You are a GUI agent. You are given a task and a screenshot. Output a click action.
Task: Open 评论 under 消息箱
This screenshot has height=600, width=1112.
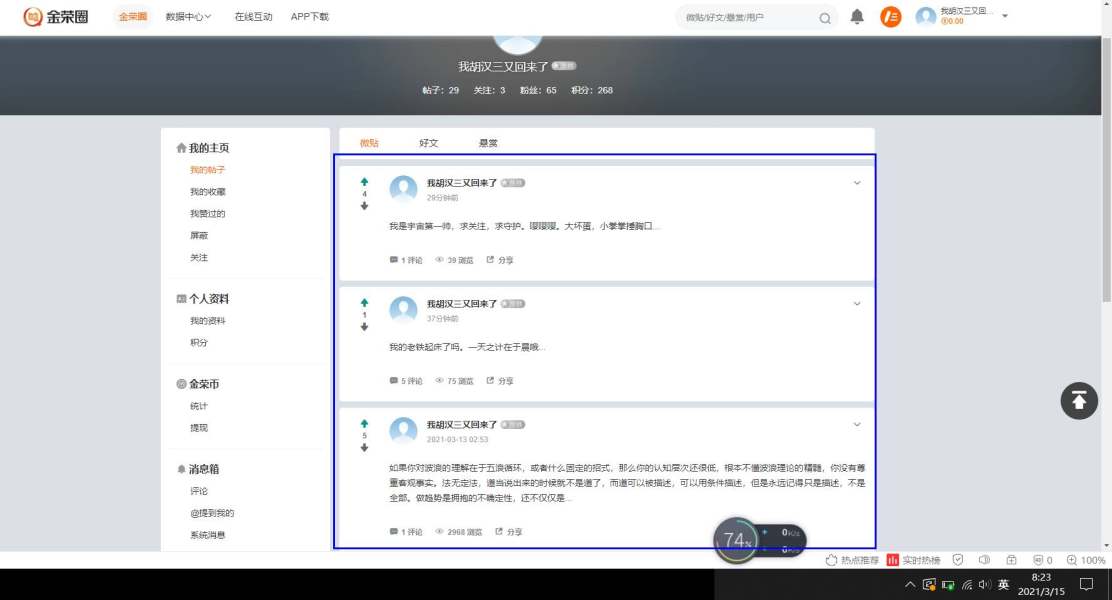(199, 491)
